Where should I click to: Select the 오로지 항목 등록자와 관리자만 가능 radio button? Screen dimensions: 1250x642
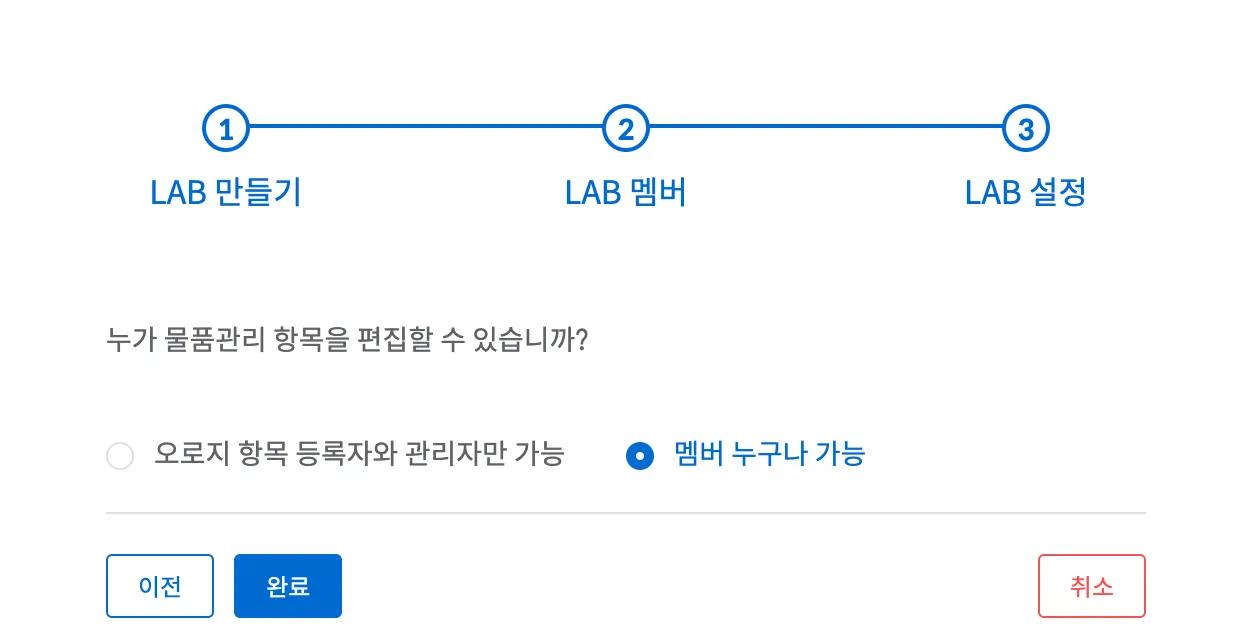tap(120, 457)
